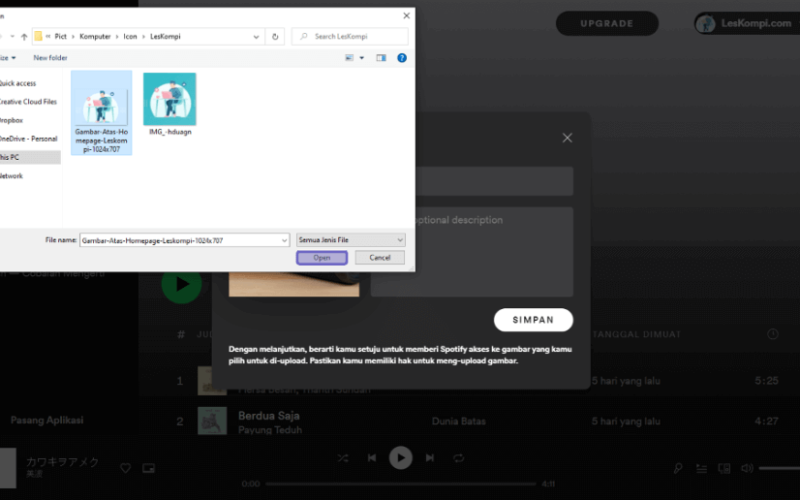Image resolution: width=800 pixels, height=500 pixels.
Task: Mute volume with speaker icon
Action: [x=747, y=468]
